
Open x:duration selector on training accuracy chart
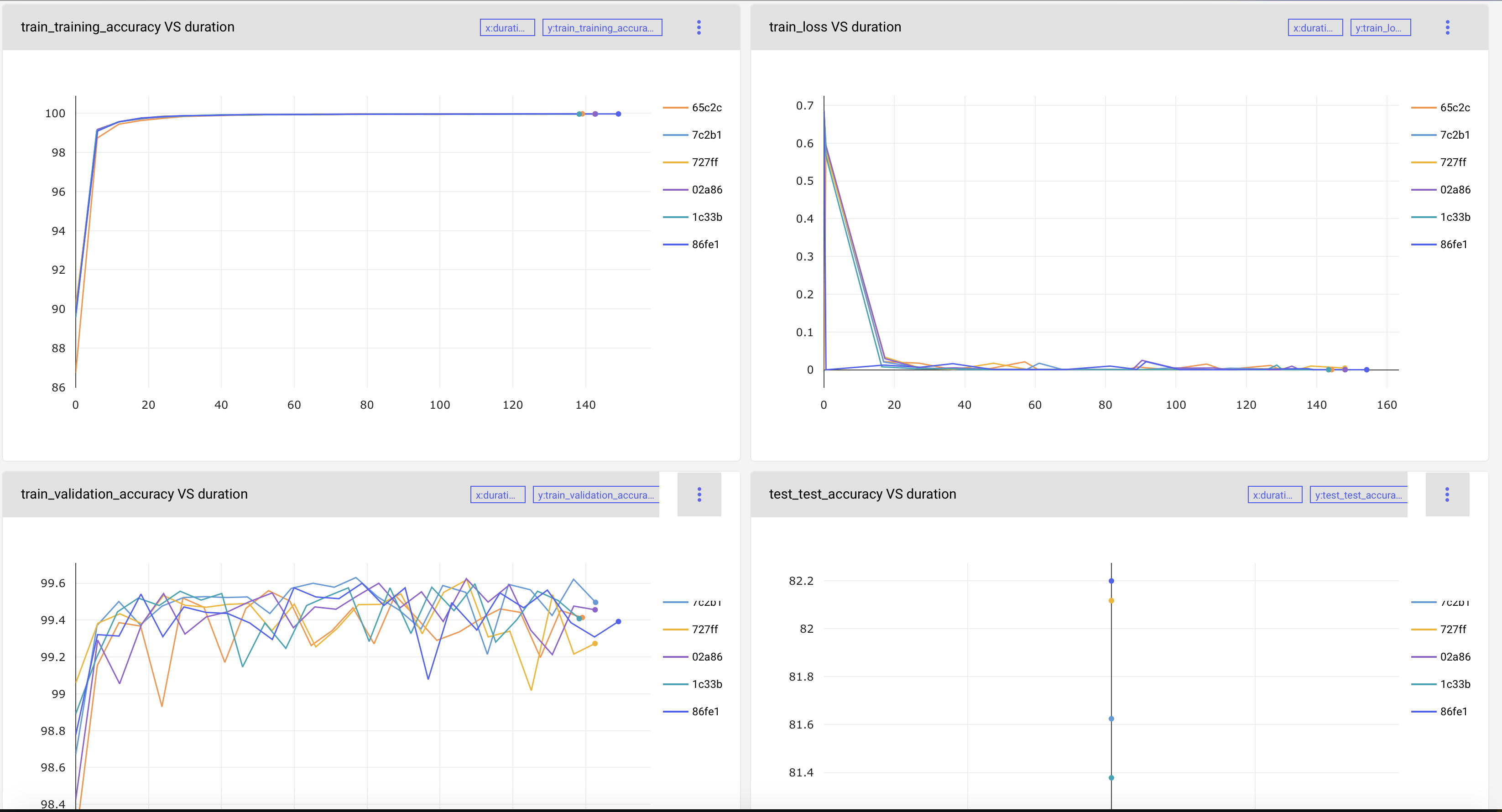pos(507,27)
